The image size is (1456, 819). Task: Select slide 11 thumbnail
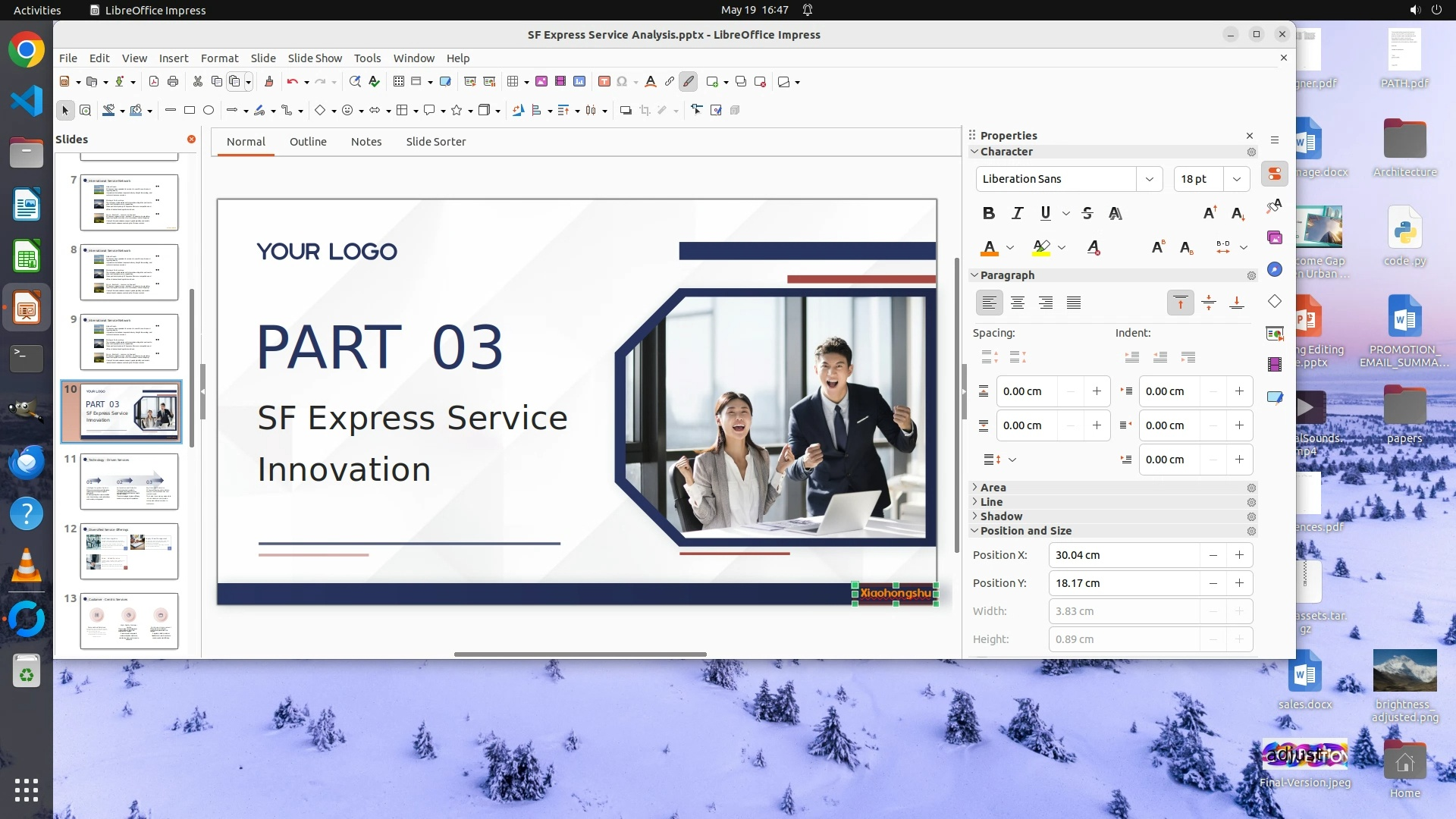[129, 482]
